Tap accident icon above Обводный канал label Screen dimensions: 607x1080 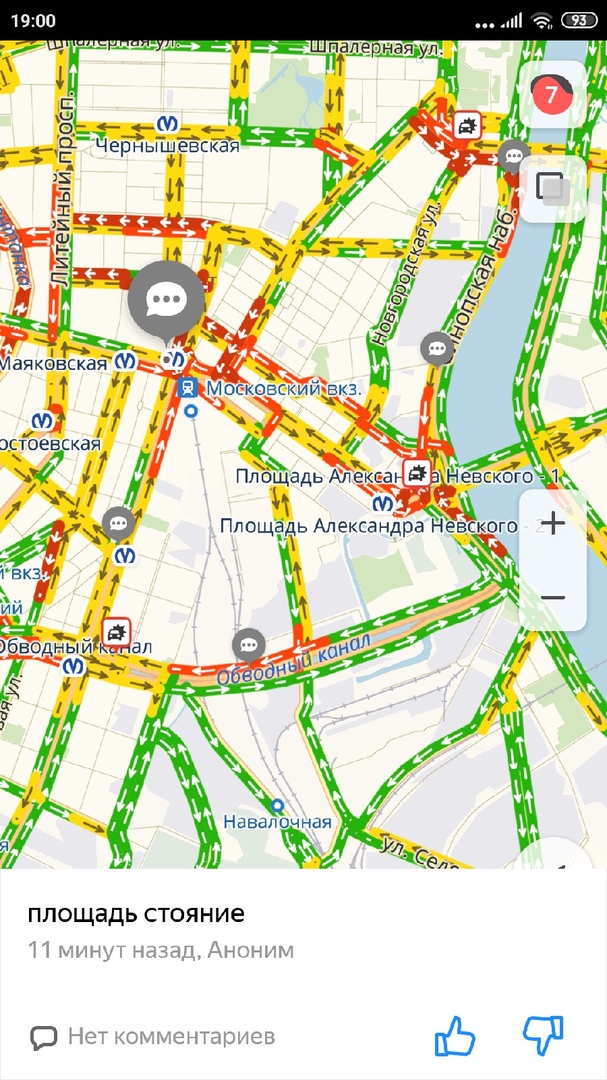pos(116,631)
